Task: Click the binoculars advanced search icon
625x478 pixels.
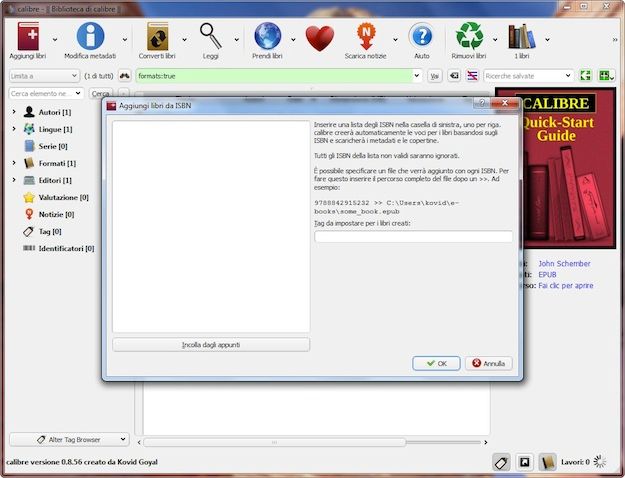Action: [x=125, y=76]
